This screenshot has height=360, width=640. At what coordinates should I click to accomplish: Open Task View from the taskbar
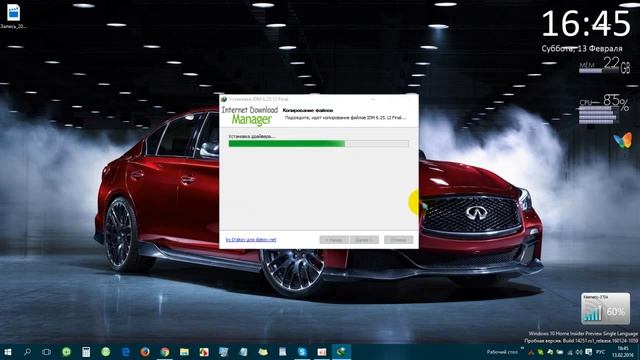click(x=47, y=352)
